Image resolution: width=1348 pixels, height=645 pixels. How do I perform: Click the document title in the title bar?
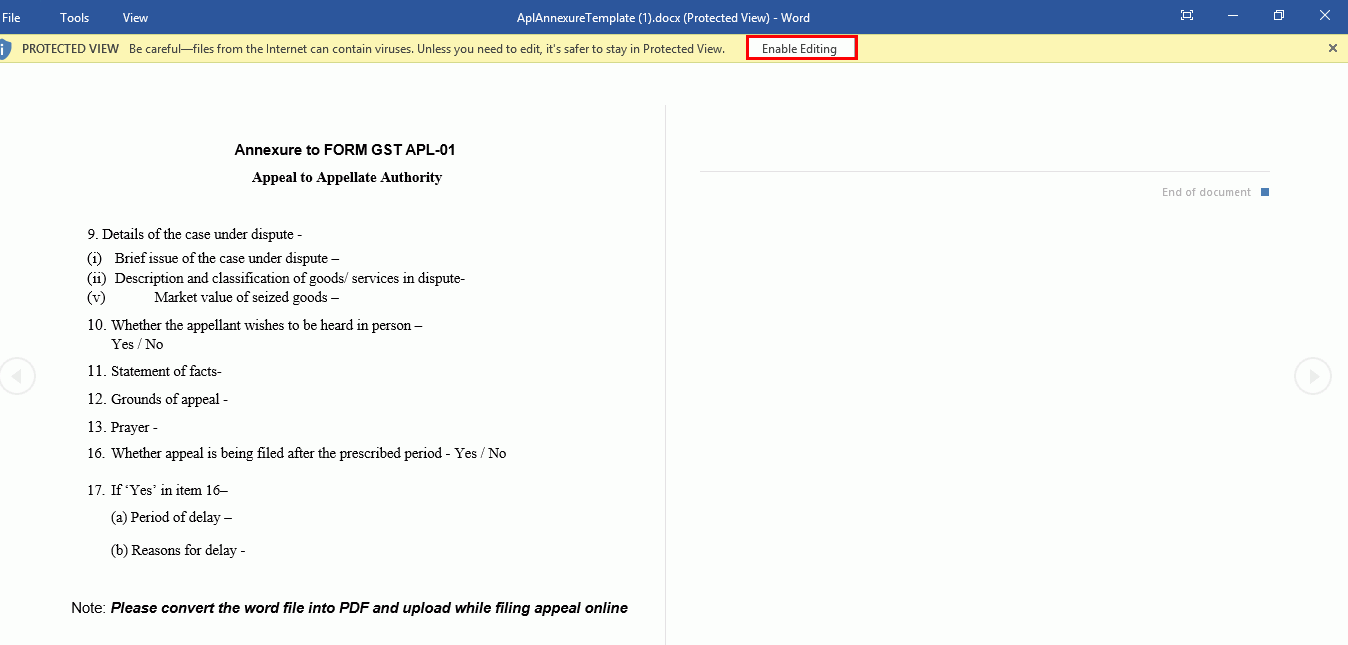coord(665,16)
